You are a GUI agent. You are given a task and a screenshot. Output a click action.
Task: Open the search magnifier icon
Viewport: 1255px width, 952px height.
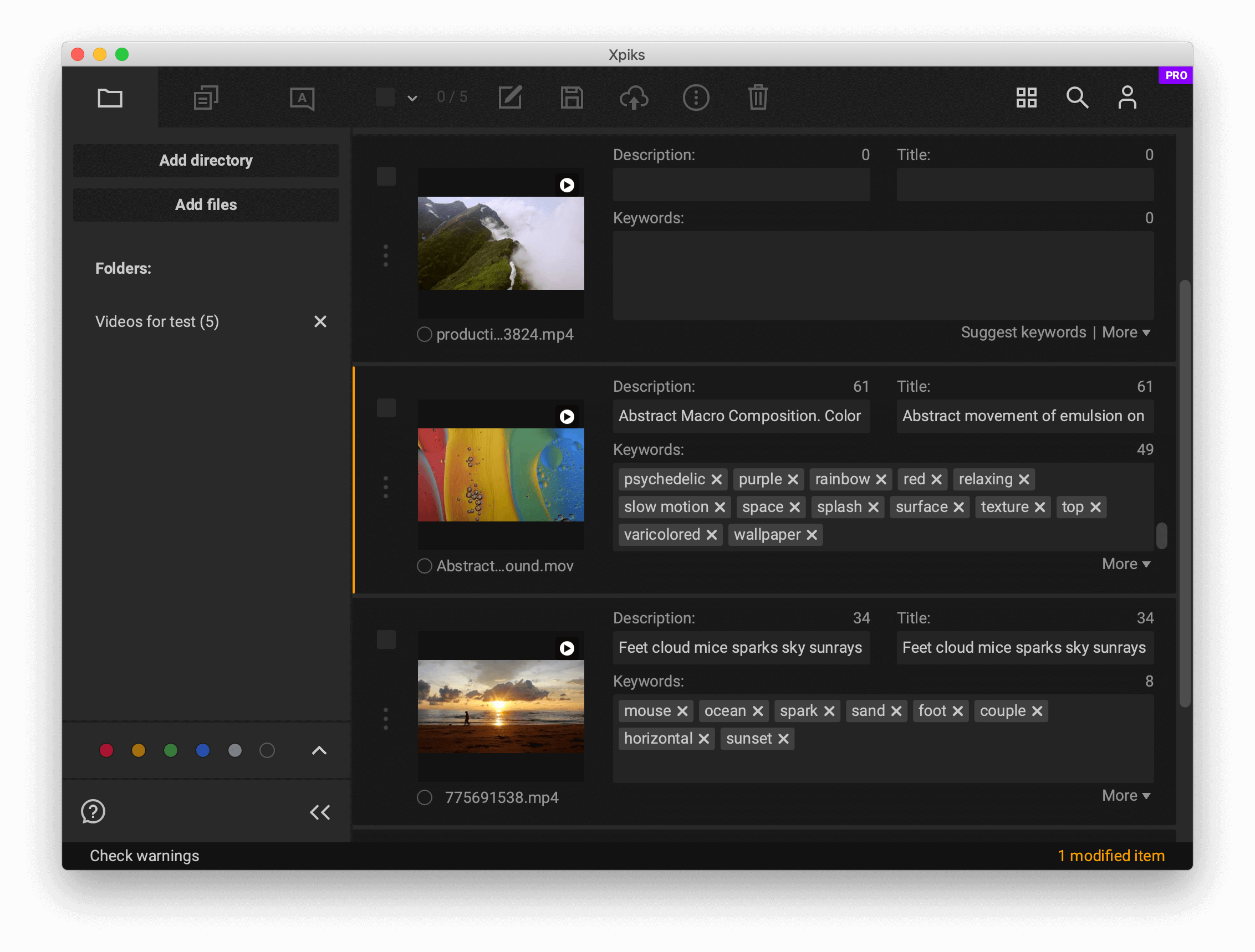tap(1077, 98)
